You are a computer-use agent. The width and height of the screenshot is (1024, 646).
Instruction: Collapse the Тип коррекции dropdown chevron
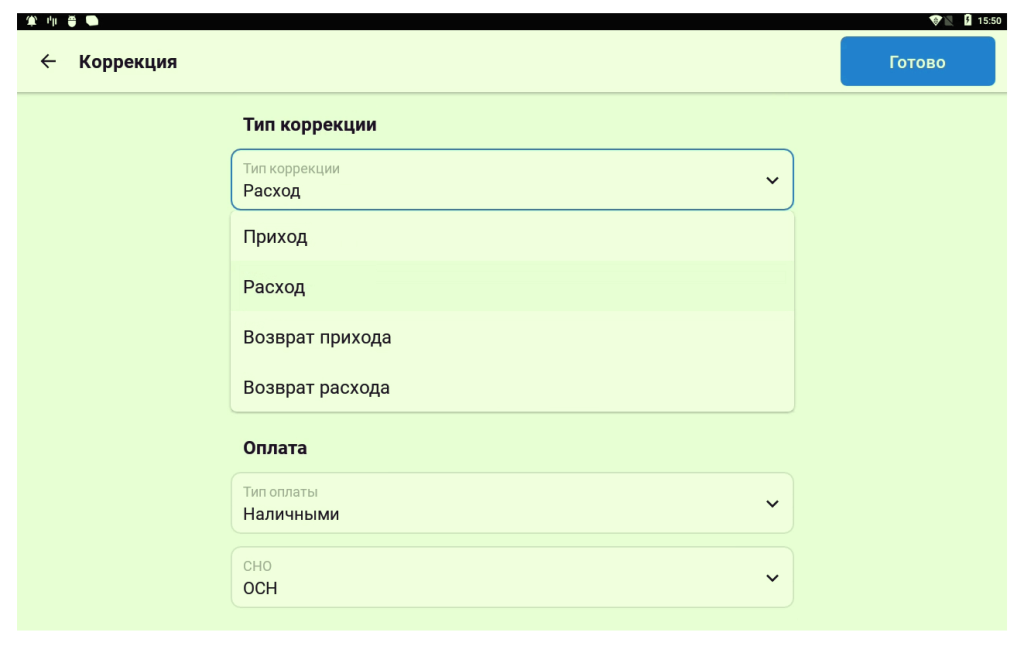pyautogui.click(x=772, y=180)
